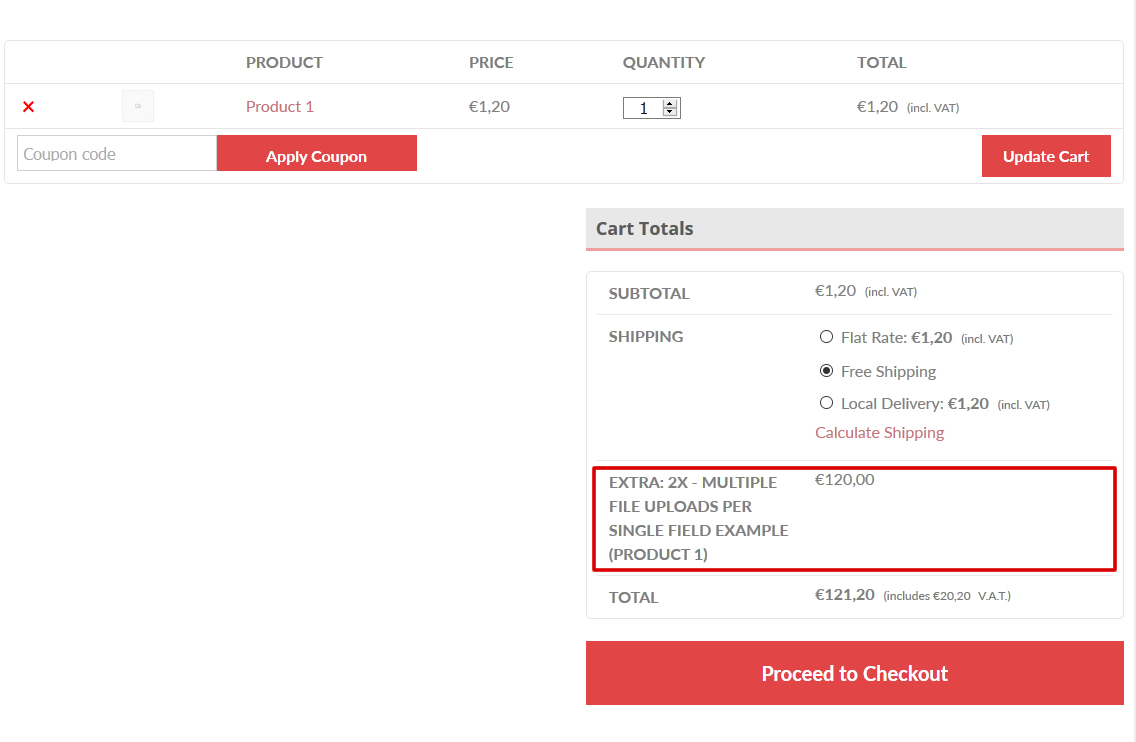Image resolution: width=1136 pixels, height=742 pixels.
Task: Click the PRICE column header
Action: click(491, 63)
